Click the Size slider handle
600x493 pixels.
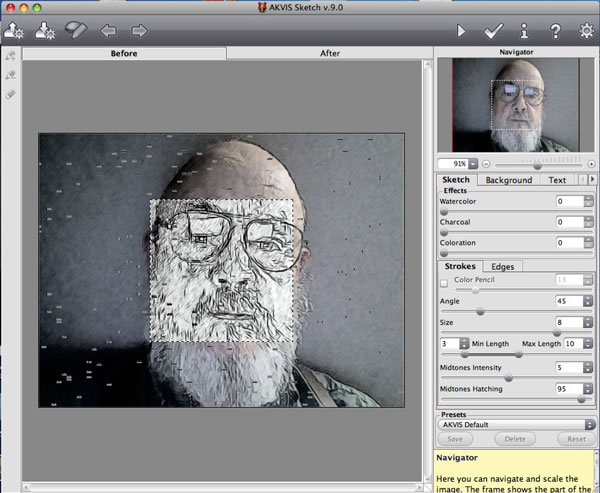tap(557, 333)
